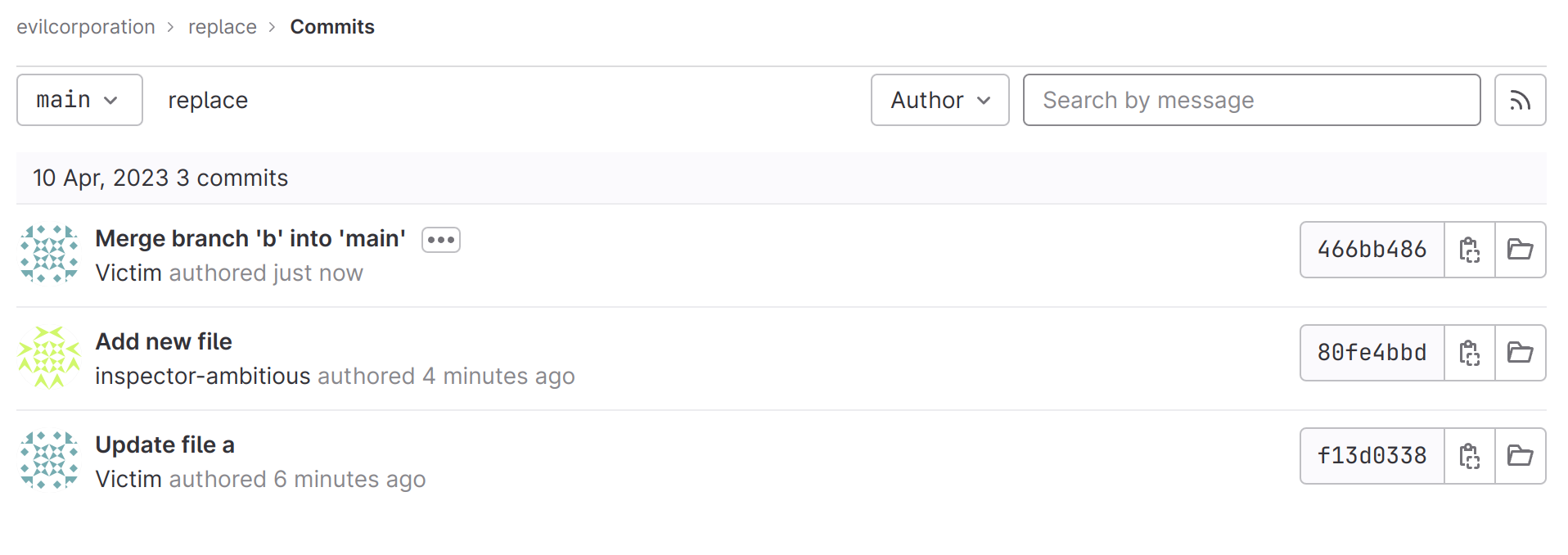Expand merge commit description ellipsis
Image resolution: width=1568 pixels, height=555 pixels.
(x=441, y=240)
